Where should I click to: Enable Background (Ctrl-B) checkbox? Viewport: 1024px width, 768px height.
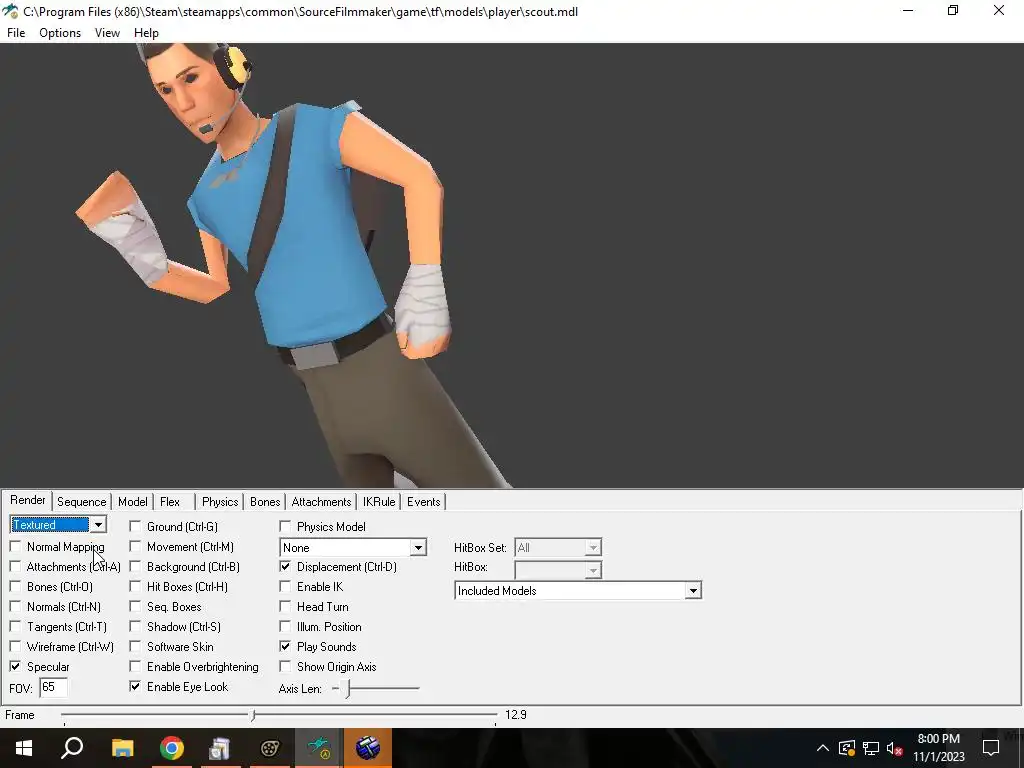click(135, 567)
